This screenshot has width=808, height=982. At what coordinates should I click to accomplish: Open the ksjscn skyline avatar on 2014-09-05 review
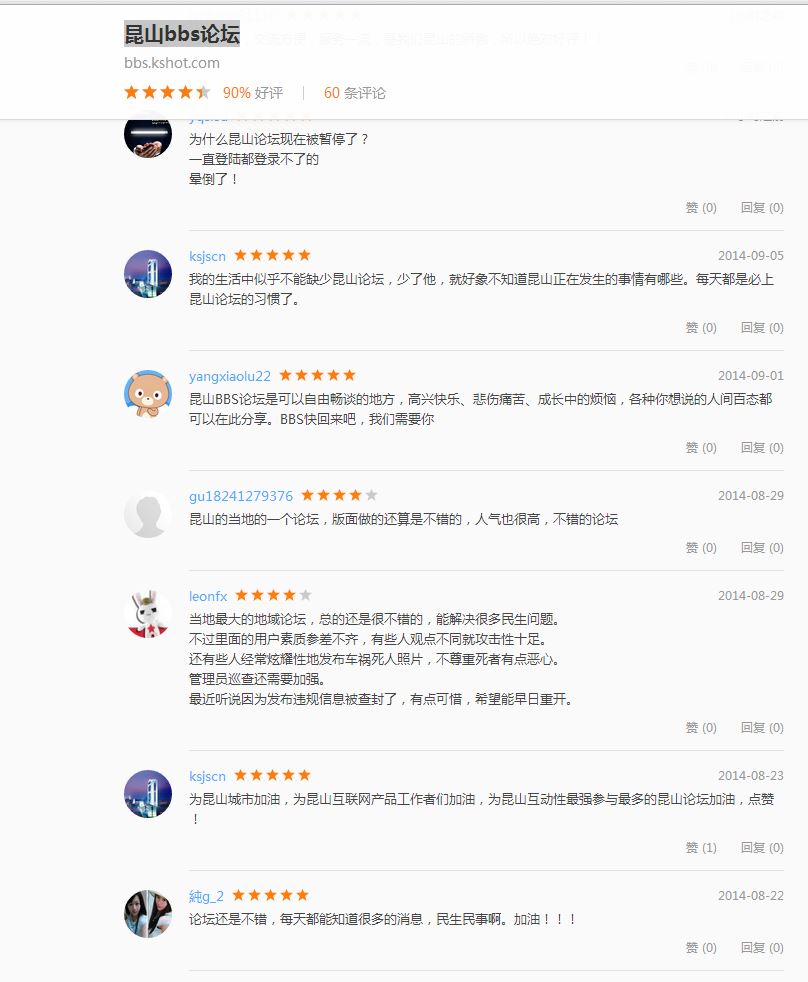148,274
